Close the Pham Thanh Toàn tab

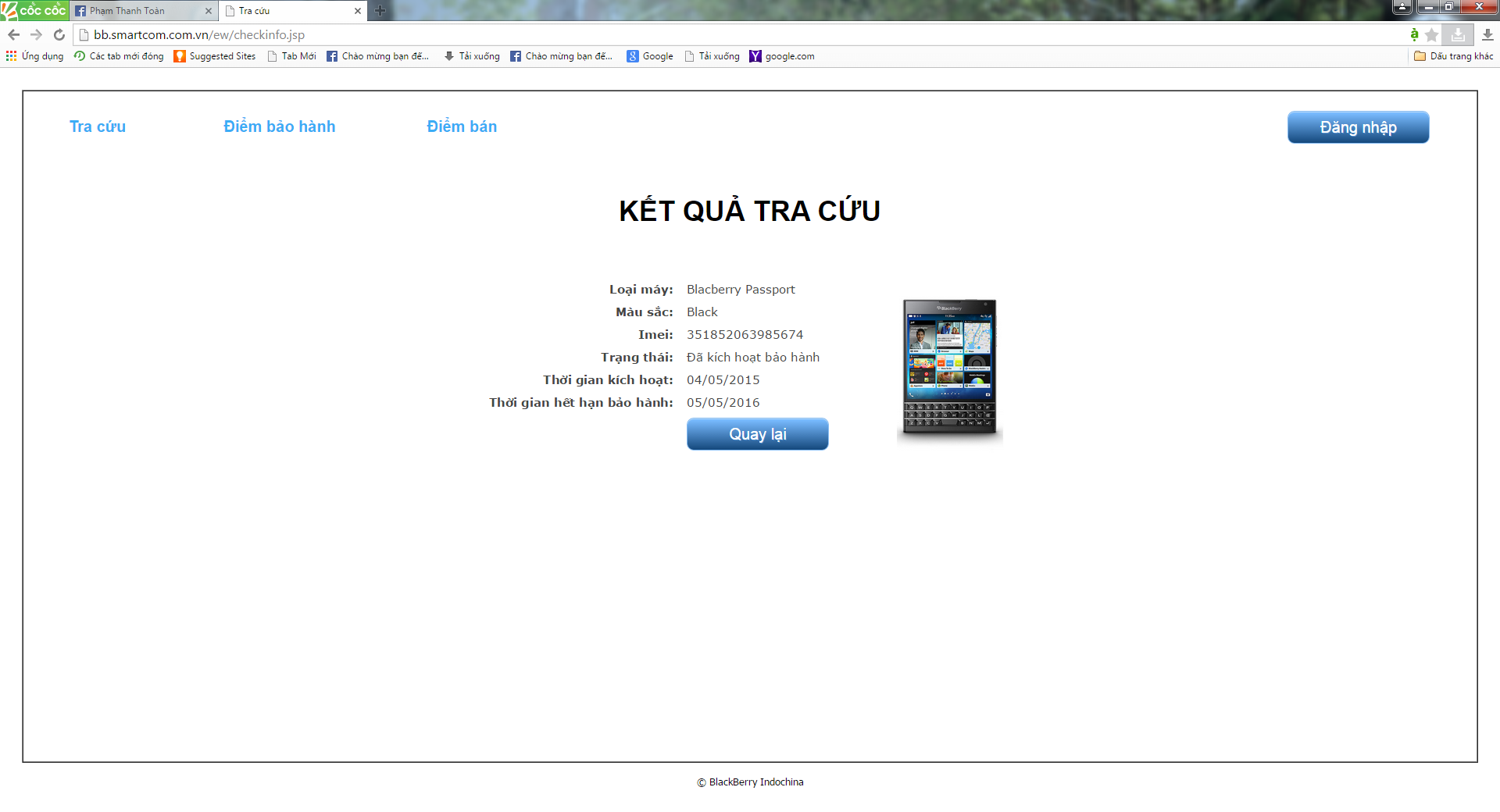[209, 11]
